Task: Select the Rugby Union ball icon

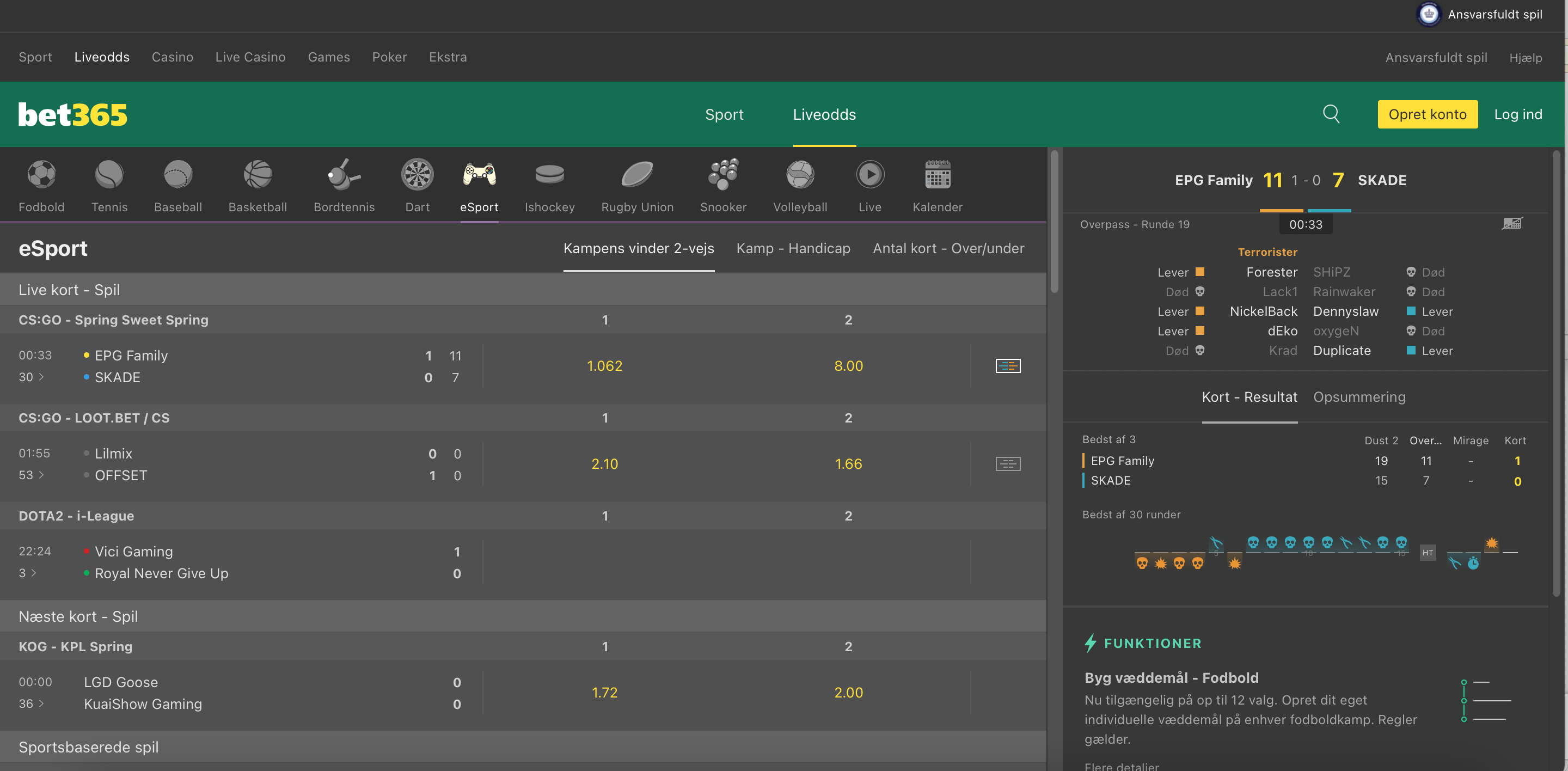Action: click(638, 175)
